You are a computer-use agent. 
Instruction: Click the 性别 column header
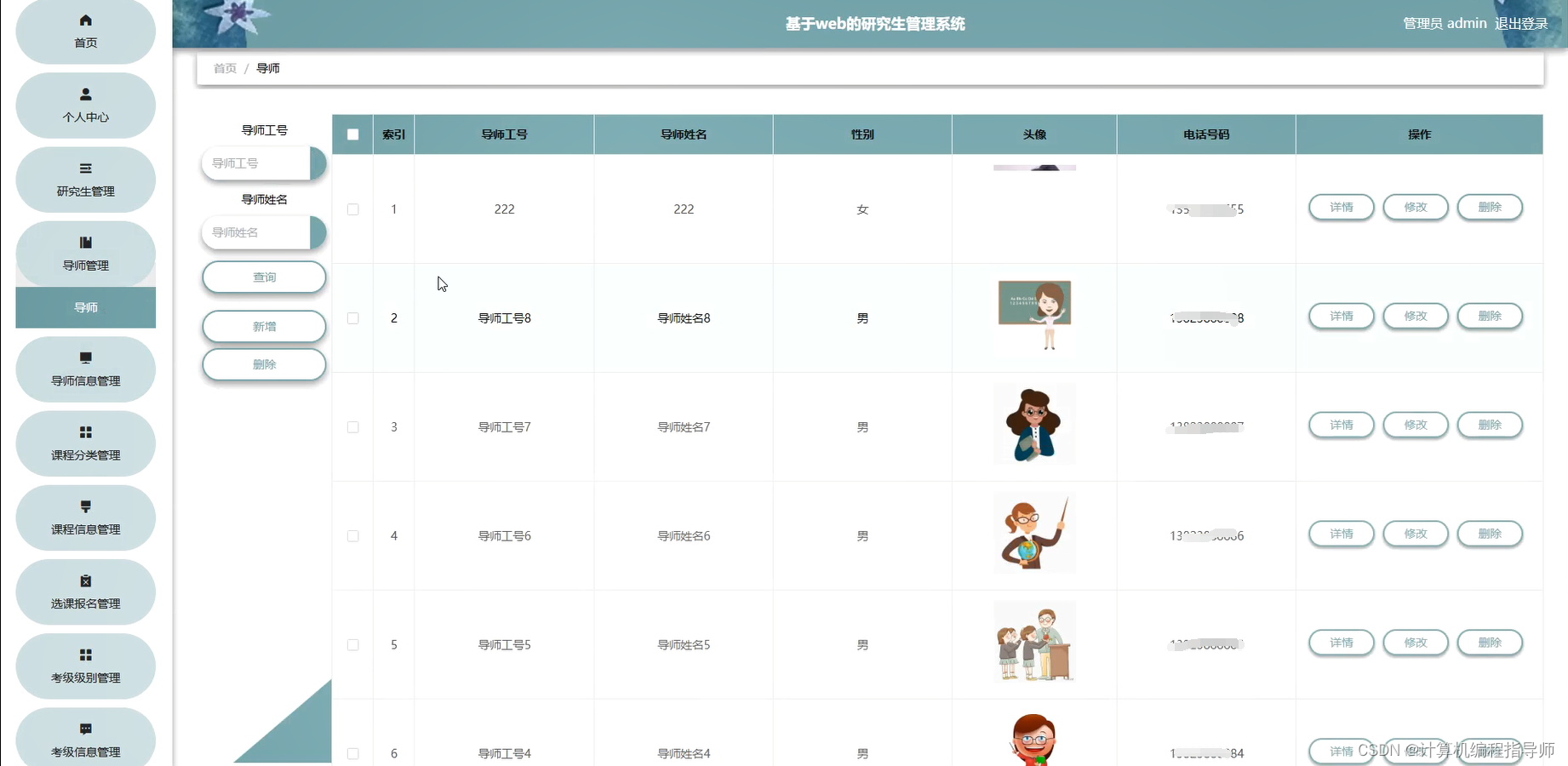click(x=862, y=134)
